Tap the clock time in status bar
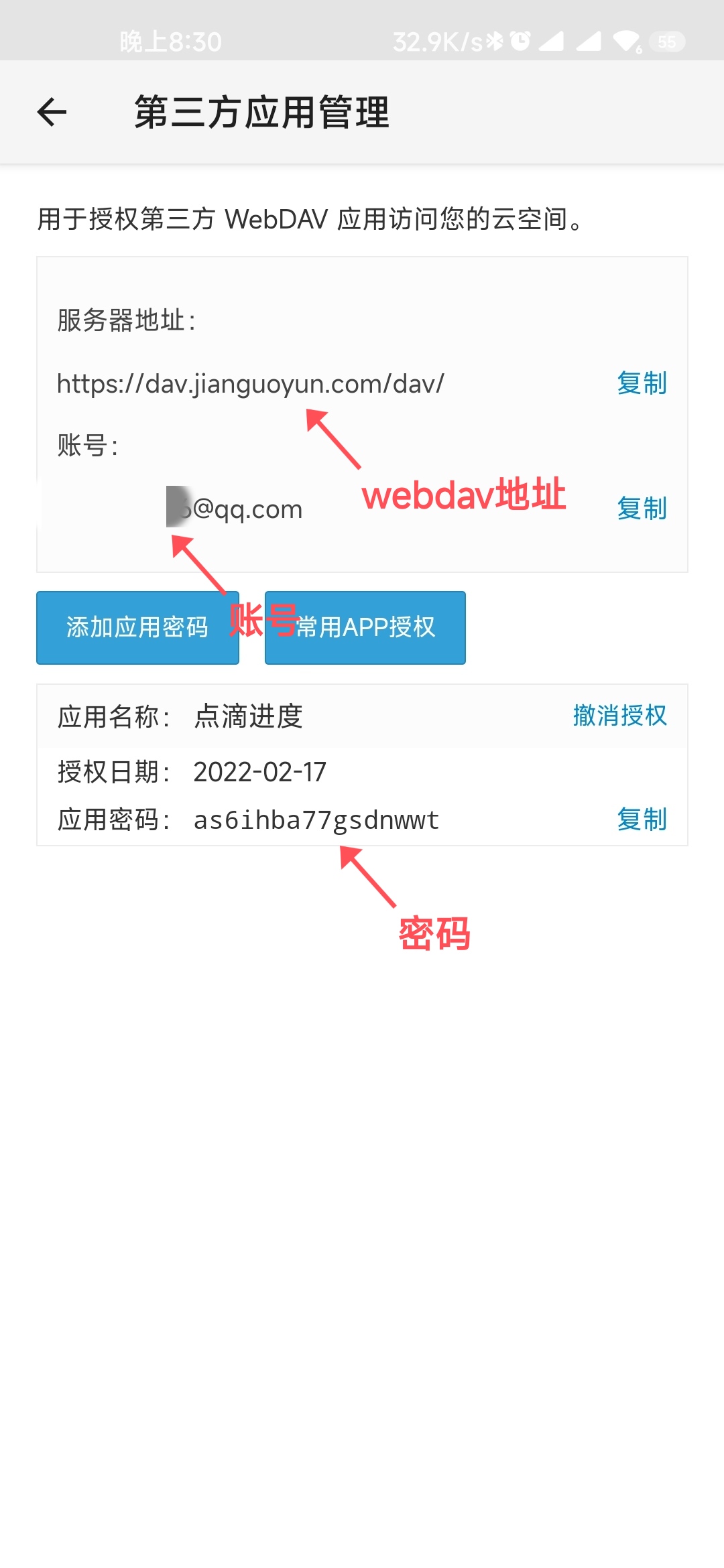 tap(170, 42)
